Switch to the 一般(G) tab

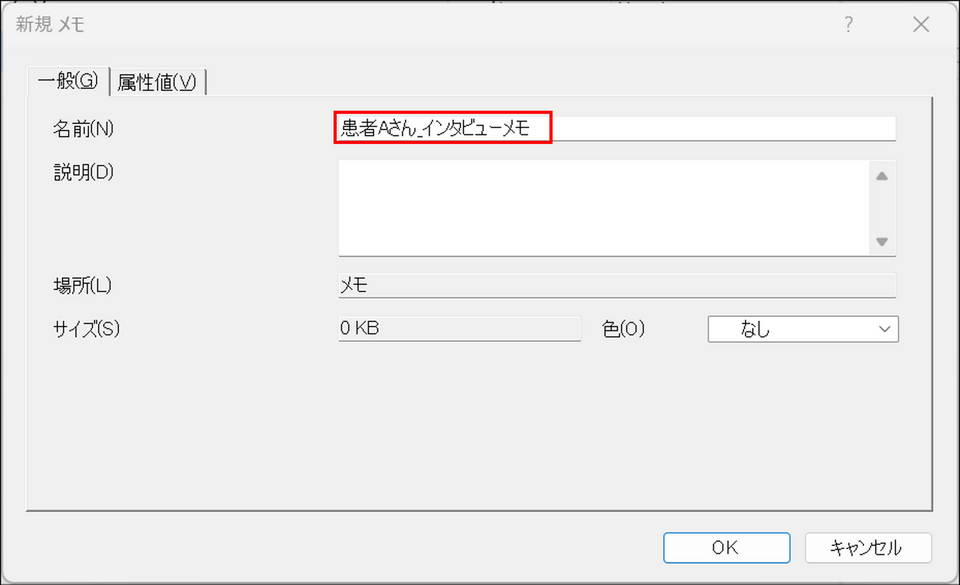coord(69,82)
